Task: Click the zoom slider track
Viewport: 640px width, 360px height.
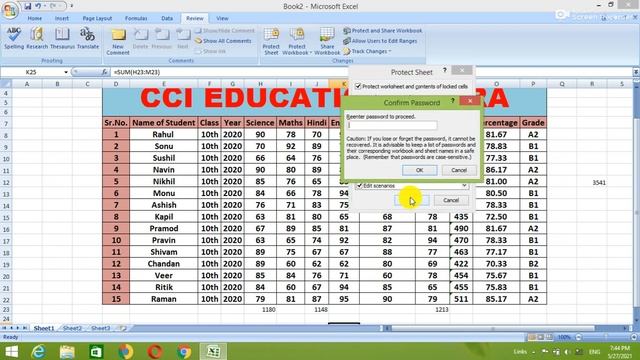Action: [606, 337]
